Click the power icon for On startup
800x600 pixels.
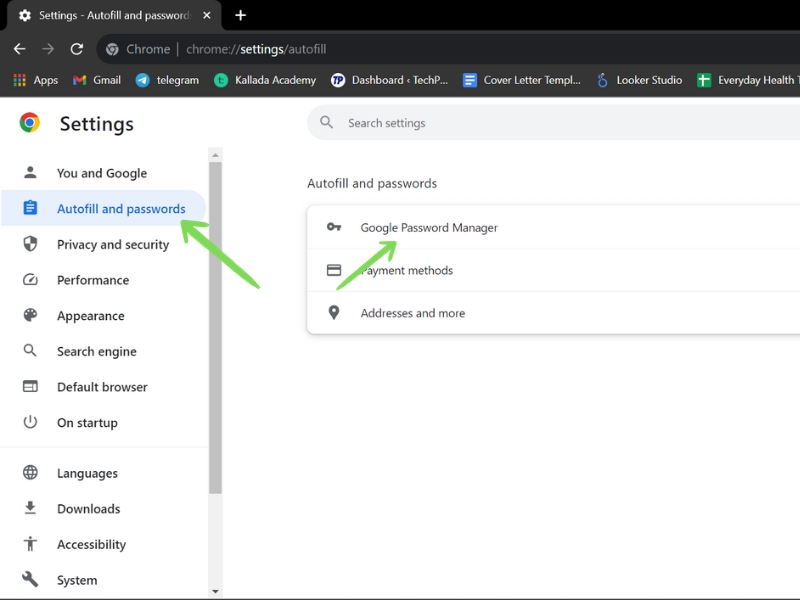pyautogui.click(x=30, y=422)
